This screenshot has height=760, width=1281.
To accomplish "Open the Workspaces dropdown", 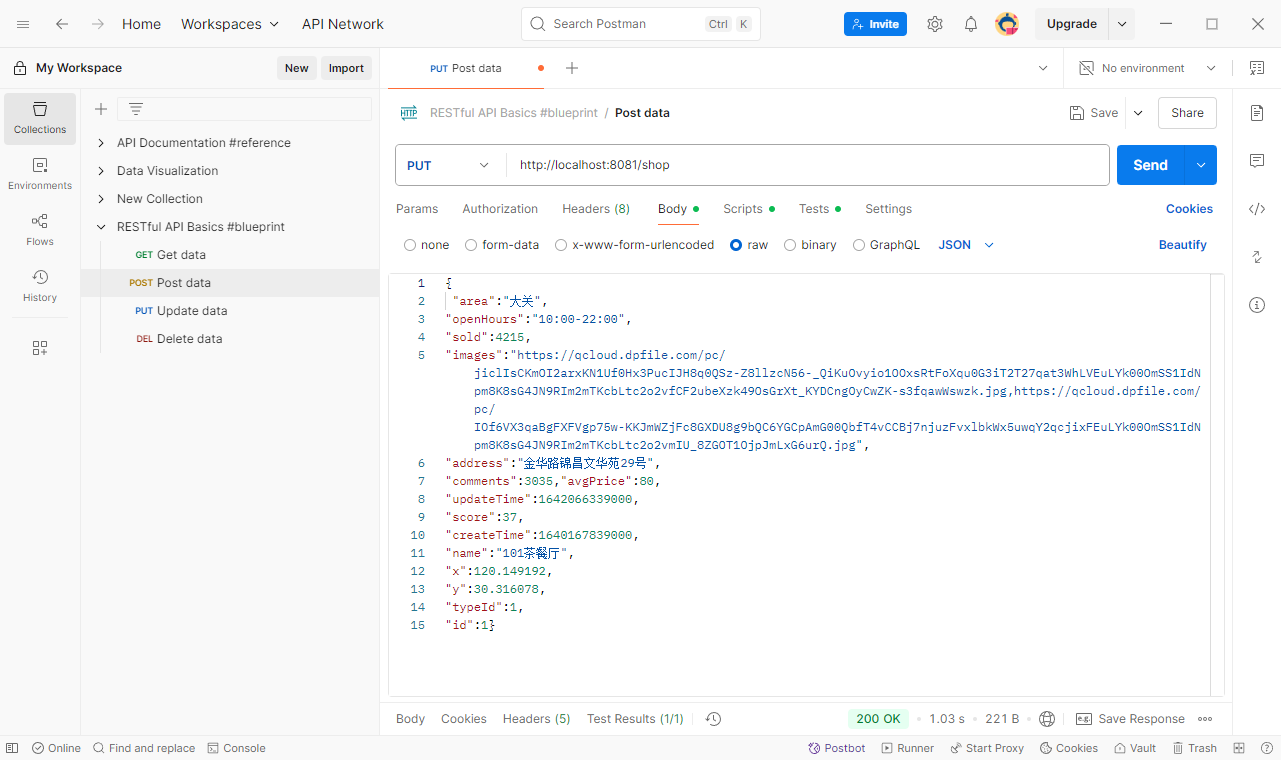I will 230,24.
